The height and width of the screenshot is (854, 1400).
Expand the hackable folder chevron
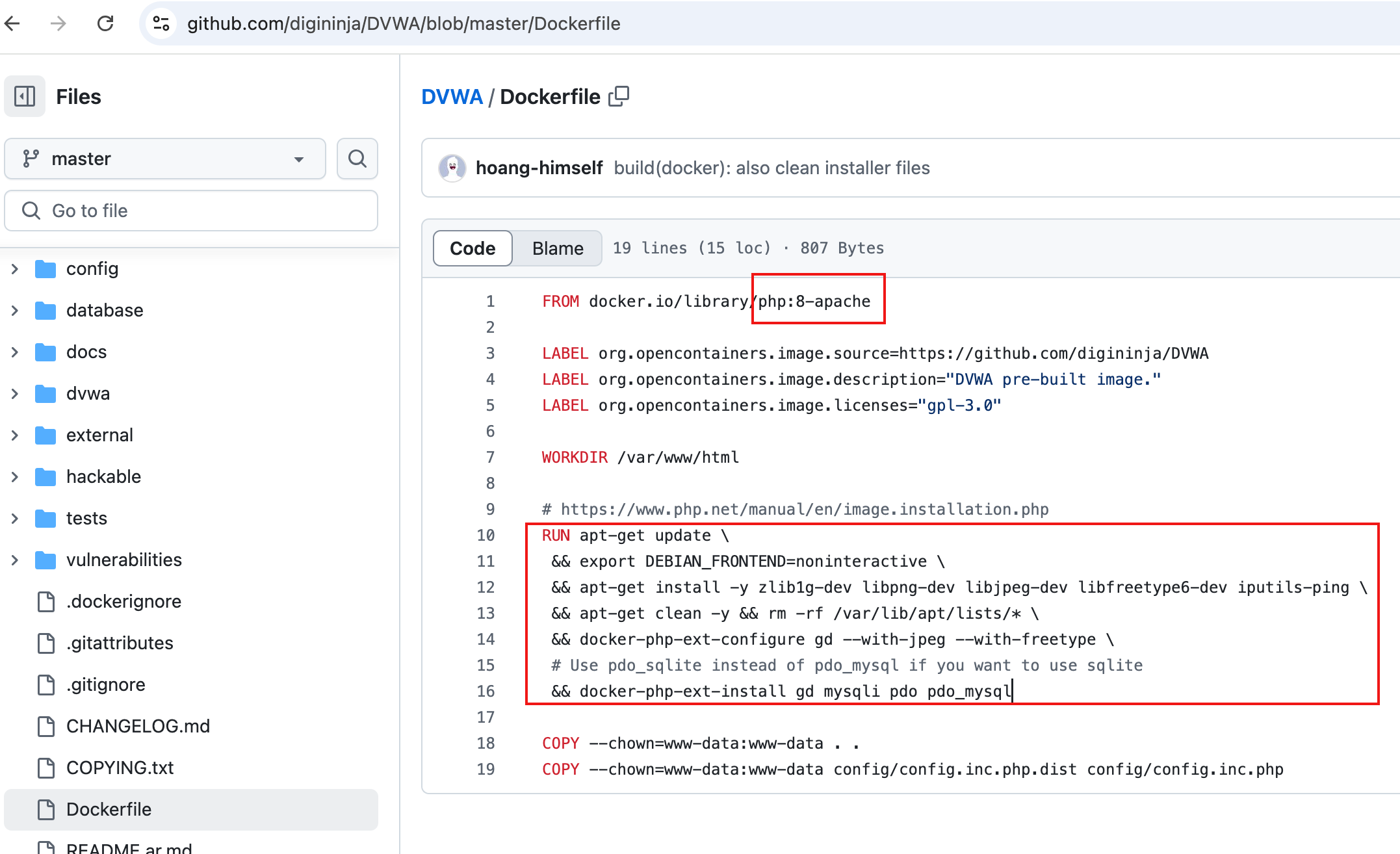click(x=14, y=476)
